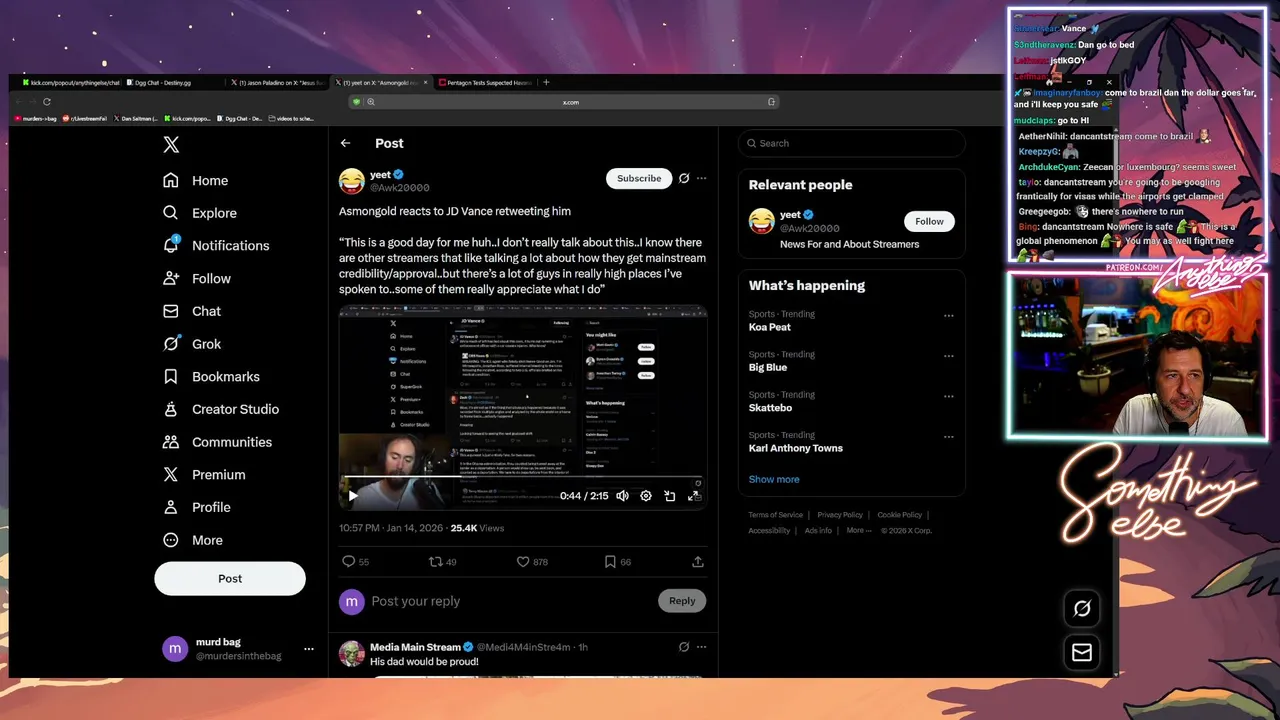
Task: Open Explore in the sidebar
Action: (x=200, y=213)
